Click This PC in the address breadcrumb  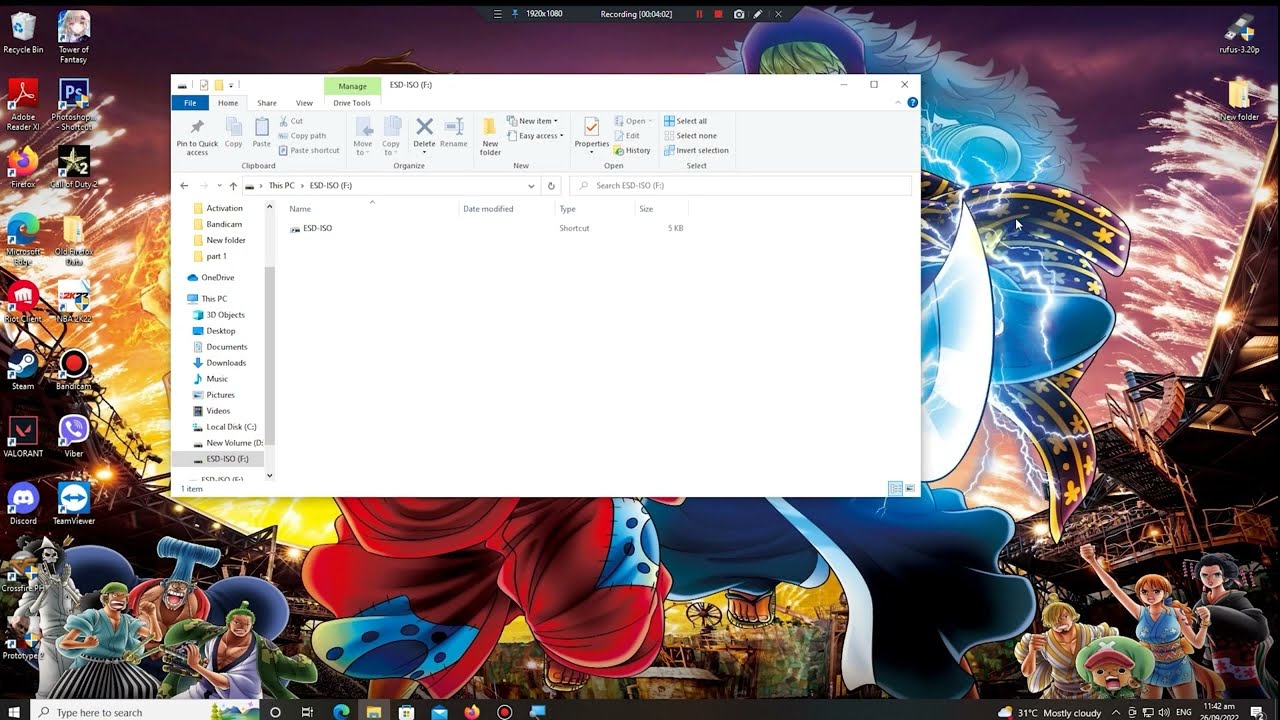[x=281, y=186]
